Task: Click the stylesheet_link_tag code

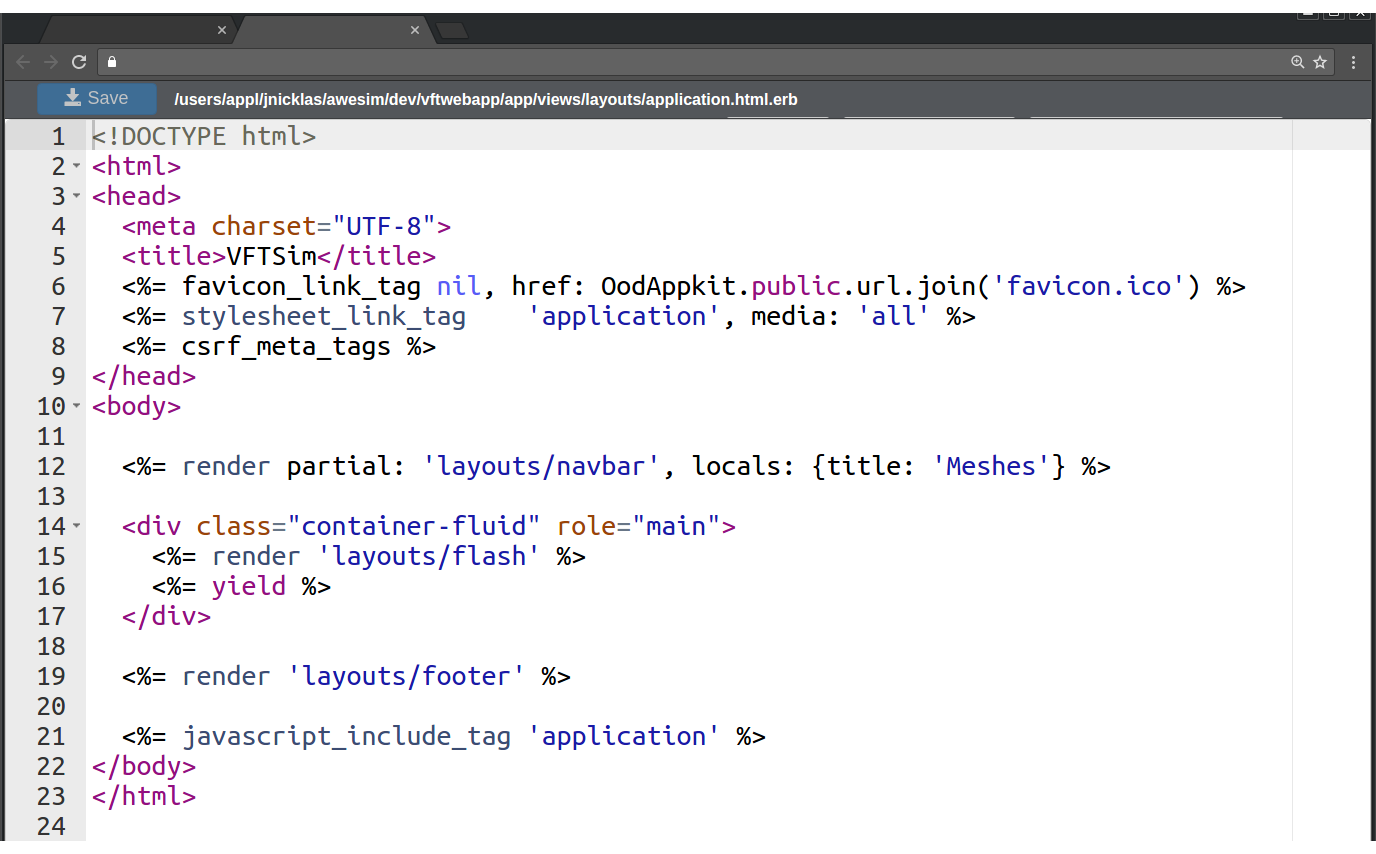Action: [x=324, y=316]
